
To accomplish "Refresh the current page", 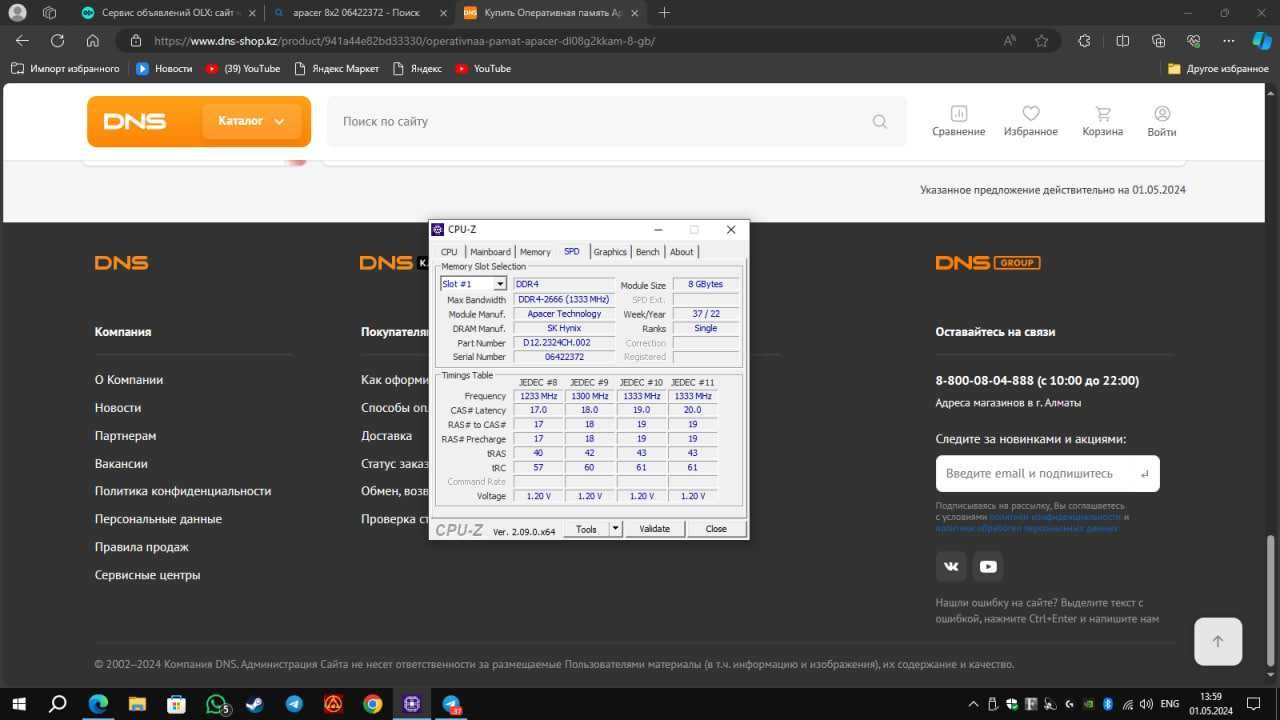I will (x=57, y=41).
